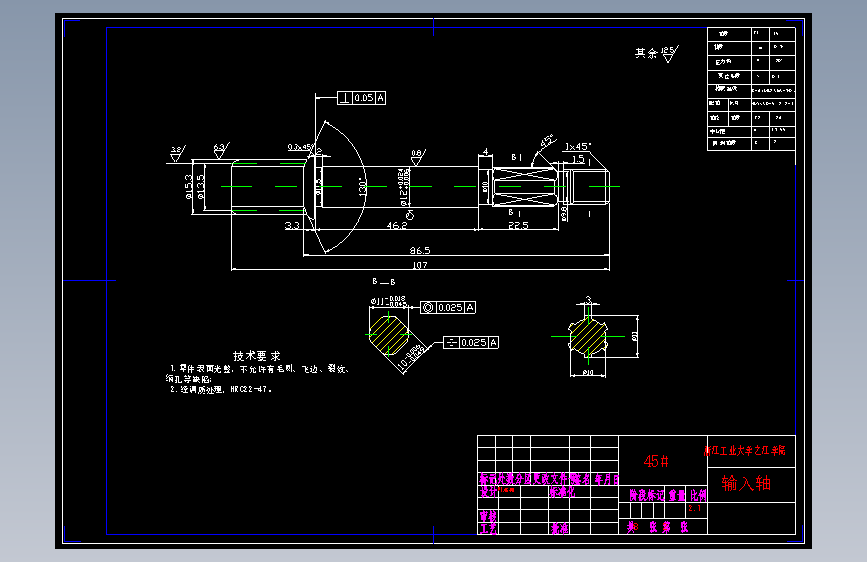Screen dimensions: 867x562
Task: Select the 107 overall length dimension
Action: pos(420,265)
